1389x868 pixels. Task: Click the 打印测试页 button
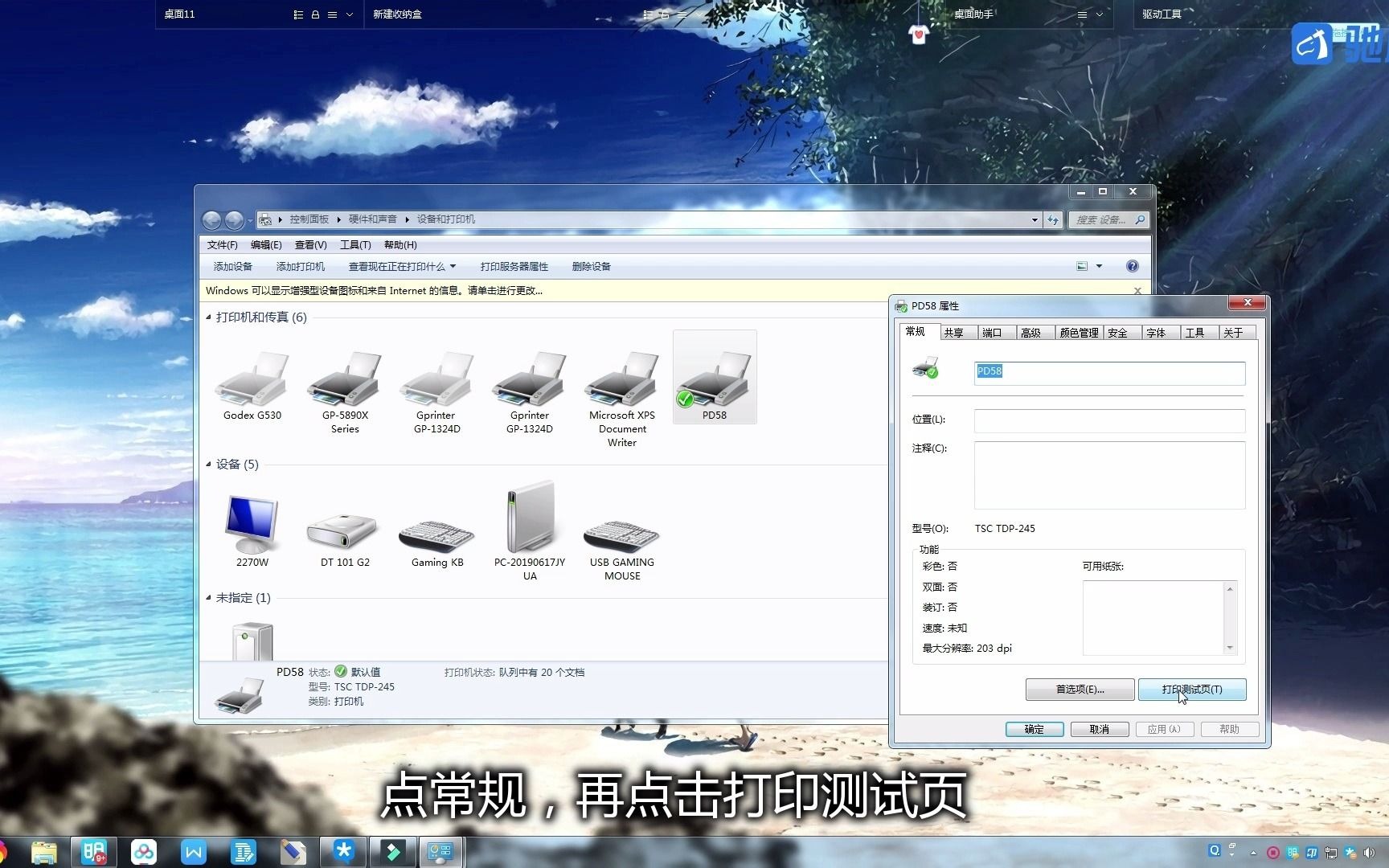click(1192, 690)
